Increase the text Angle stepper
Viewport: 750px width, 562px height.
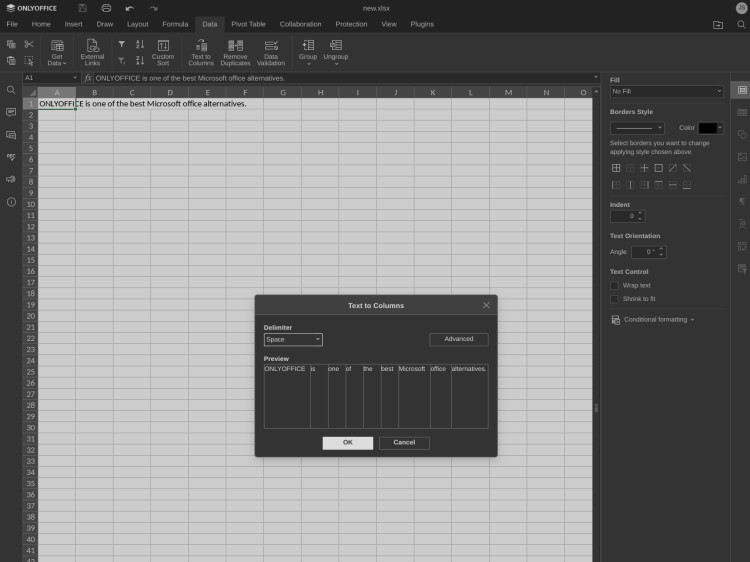(x=661, y=249)
